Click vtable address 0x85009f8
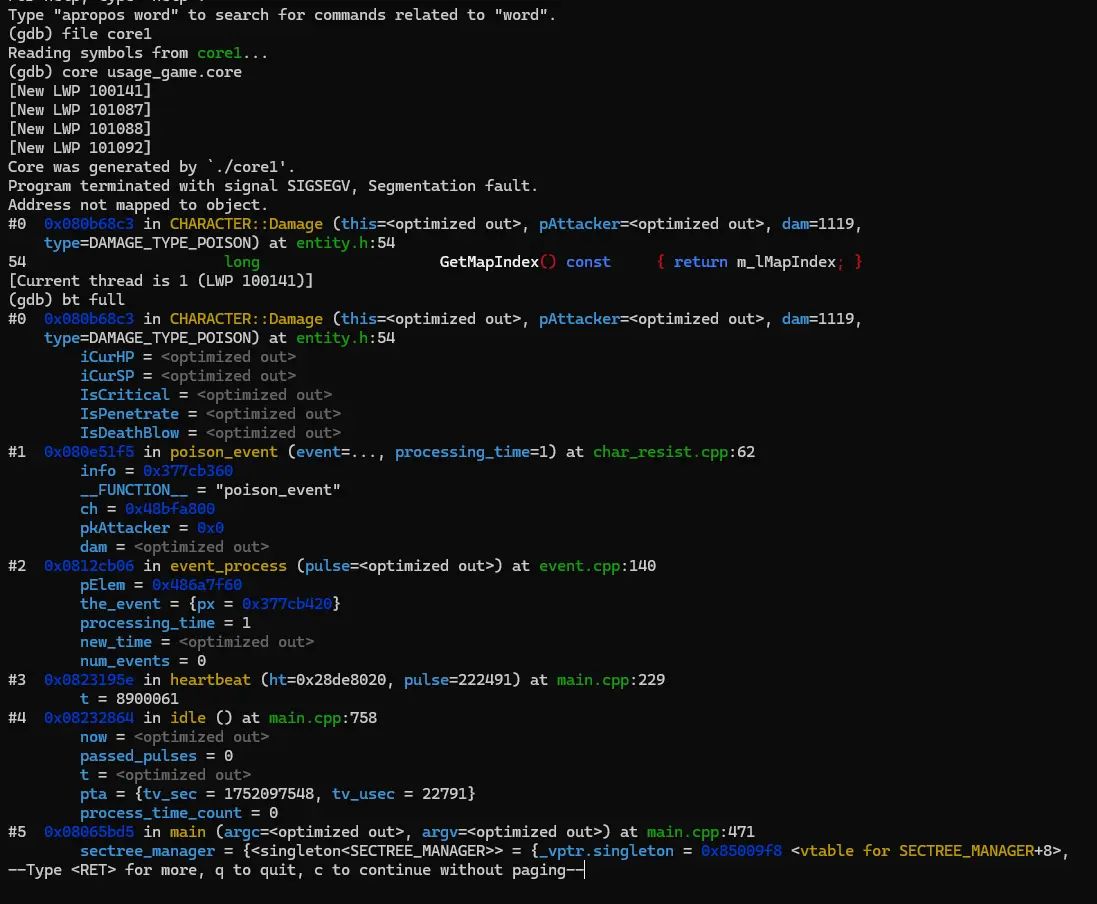This screenshot has width=1097, height=904. [x=742, y=851]
